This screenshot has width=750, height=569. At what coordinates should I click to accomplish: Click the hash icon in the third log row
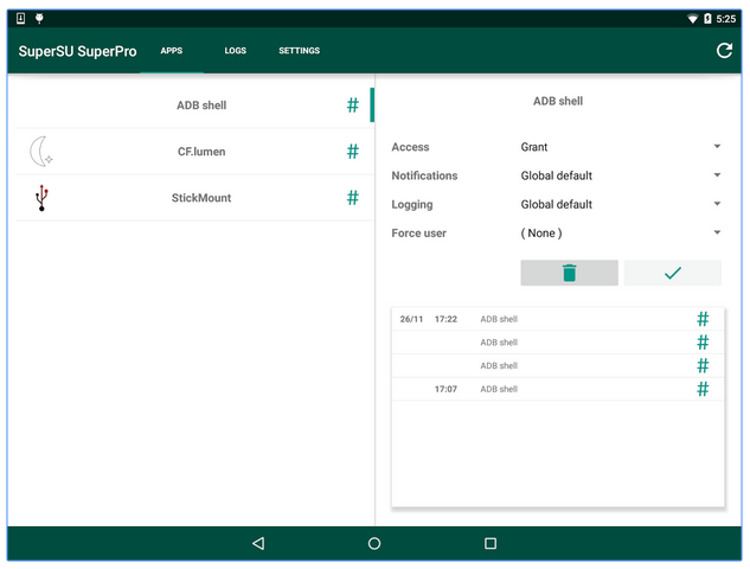click(x=703, y=366)
